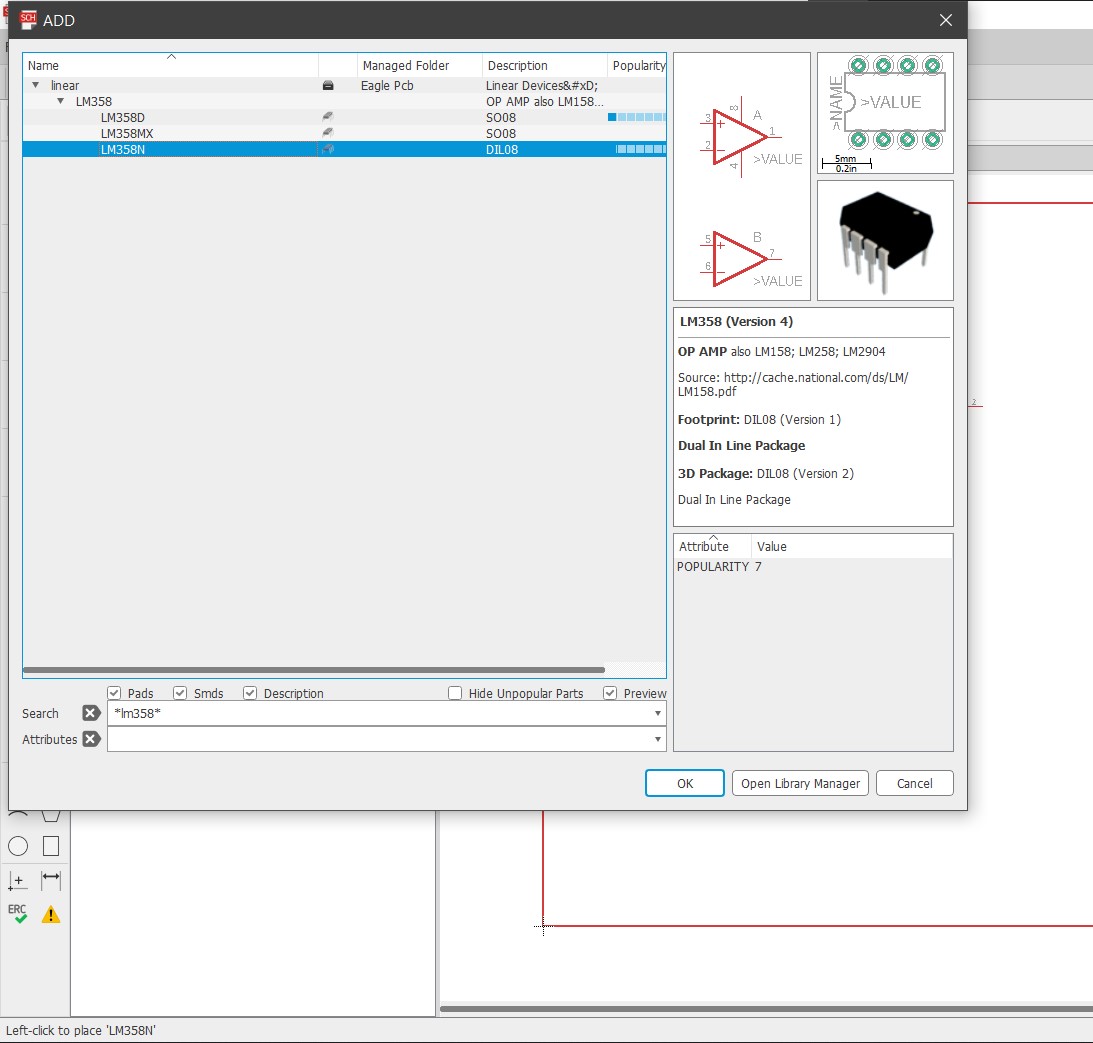This screenshot has height=1043, width=1093.
Task: Click the yellow warning errors icon
Action: coord(51,914)
